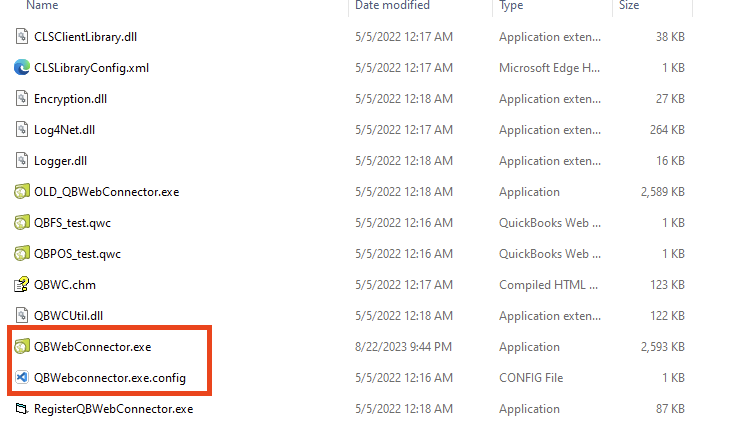Select file name OLD_QBWebConnector.exe
Image resolution: width=735 pixels, height=445 pixels.
(106, 192)
